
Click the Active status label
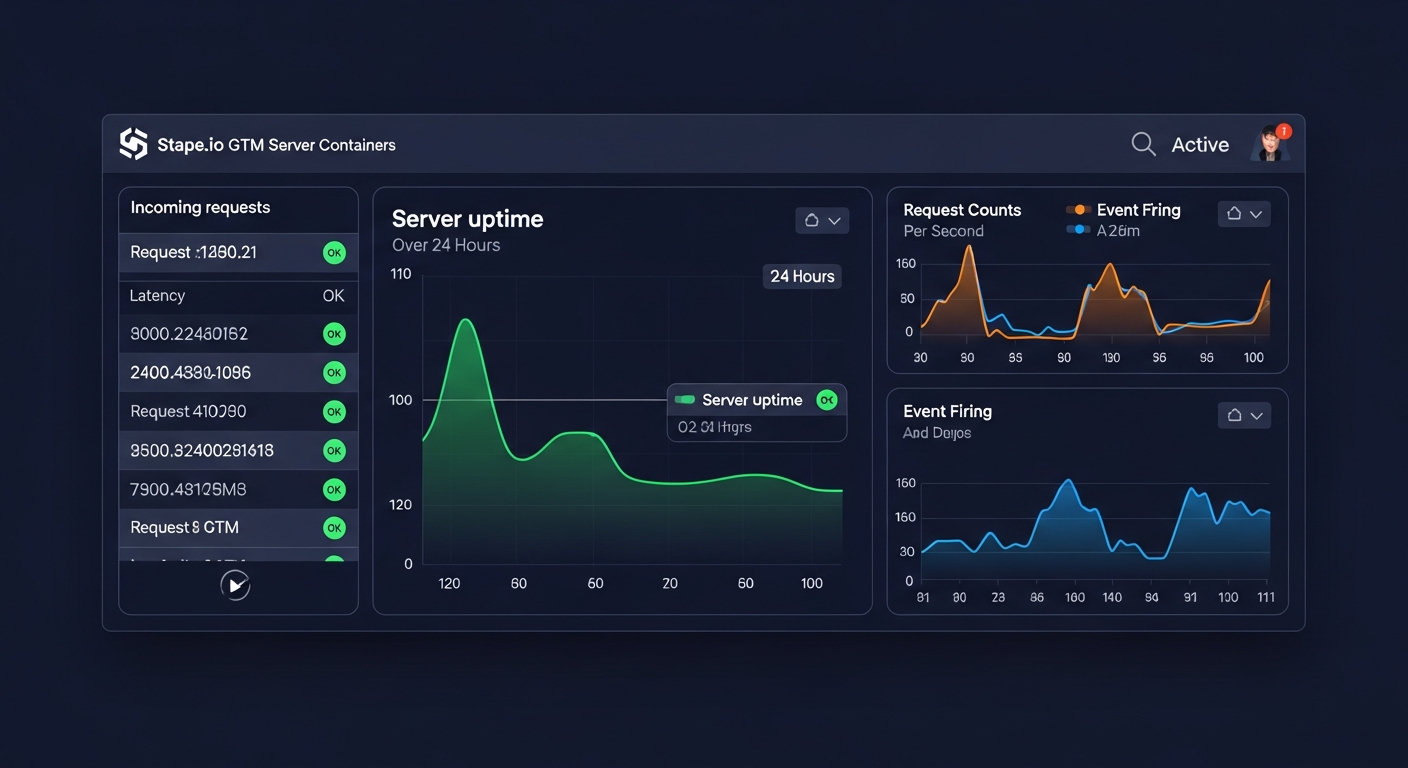(1200, 145)
